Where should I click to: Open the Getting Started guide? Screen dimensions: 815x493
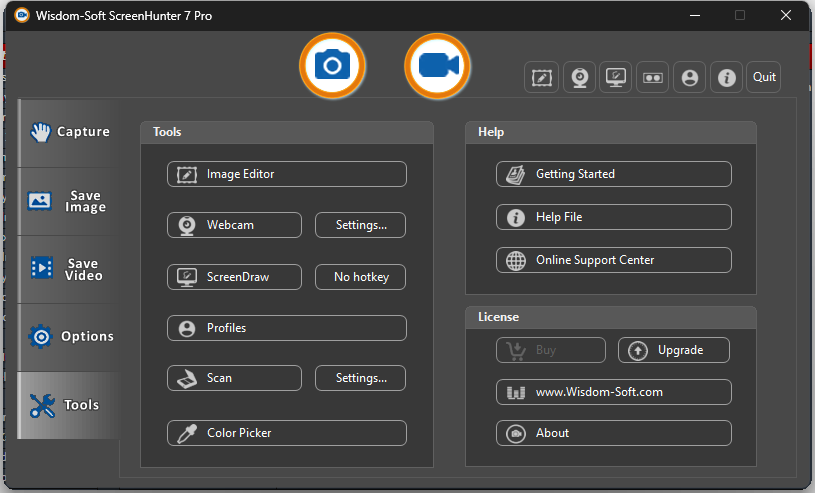614,174
